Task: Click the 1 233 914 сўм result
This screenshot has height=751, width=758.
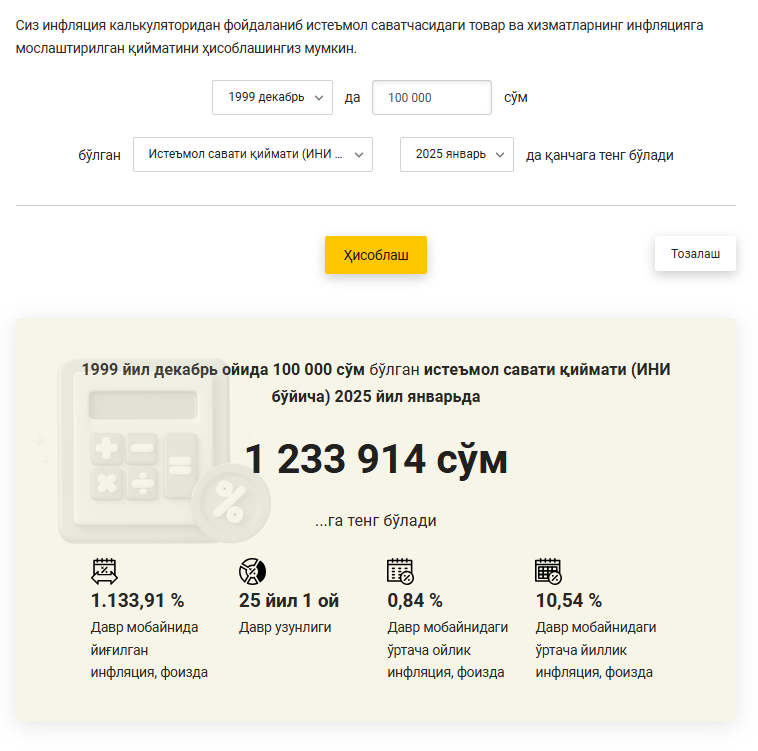Action: 376,460
